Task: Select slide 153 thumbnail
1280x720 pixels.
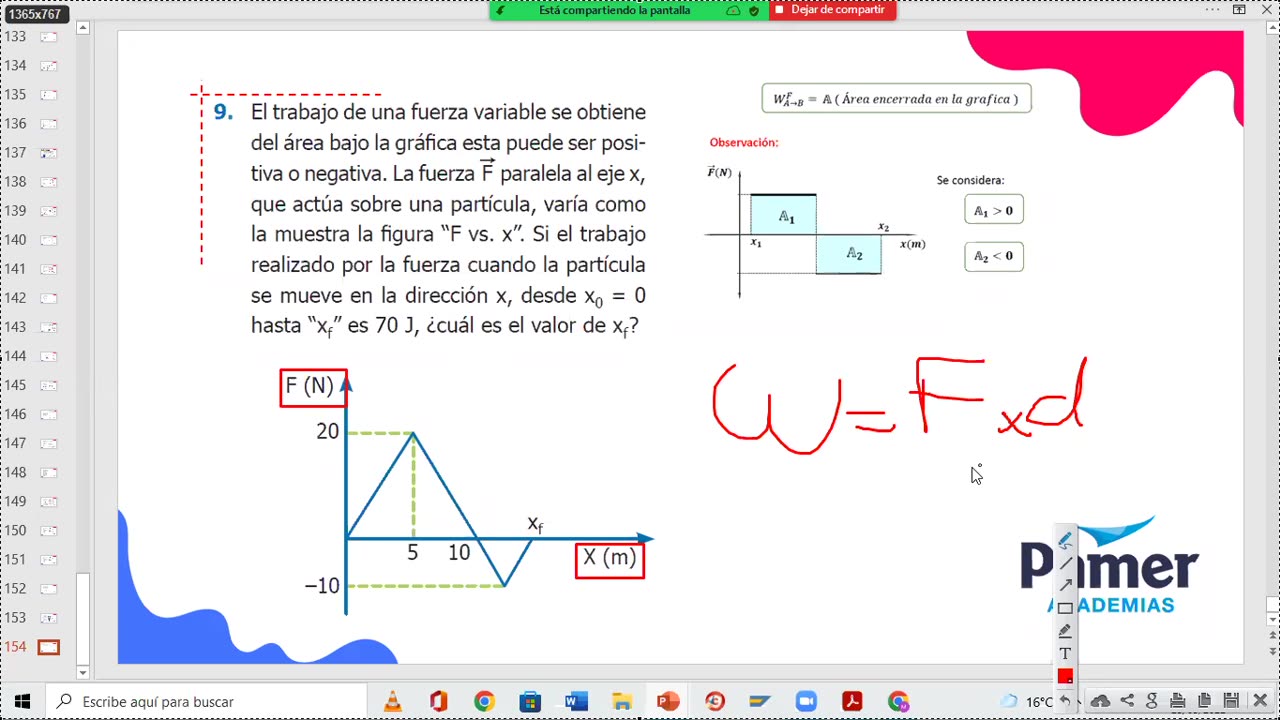Action: click(x=48, y=618)
